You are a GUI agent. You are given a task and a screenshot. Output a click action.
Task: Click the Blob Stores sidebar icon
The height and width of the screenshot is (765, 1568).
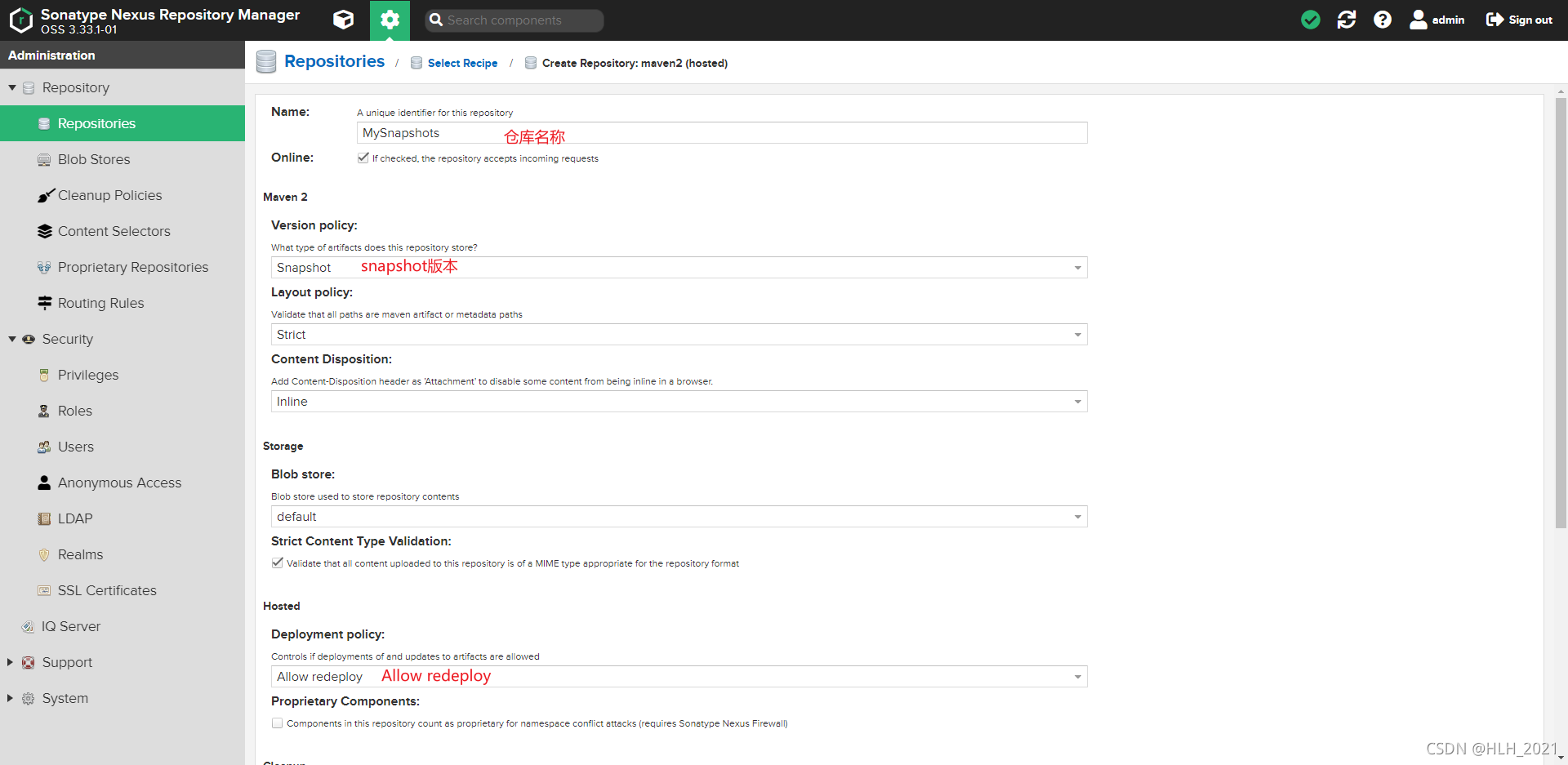click(44, 160)
